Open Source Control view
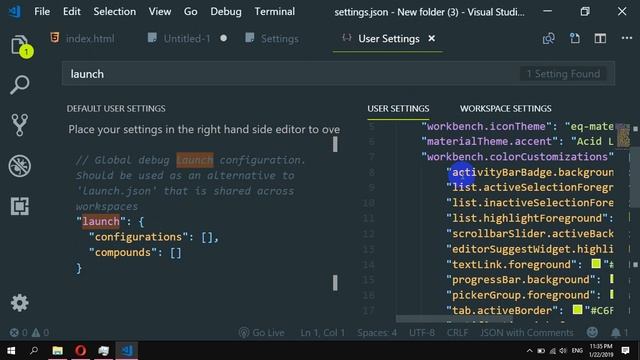The width and height of the screenshot is (640, 360). tap(20, 125)
